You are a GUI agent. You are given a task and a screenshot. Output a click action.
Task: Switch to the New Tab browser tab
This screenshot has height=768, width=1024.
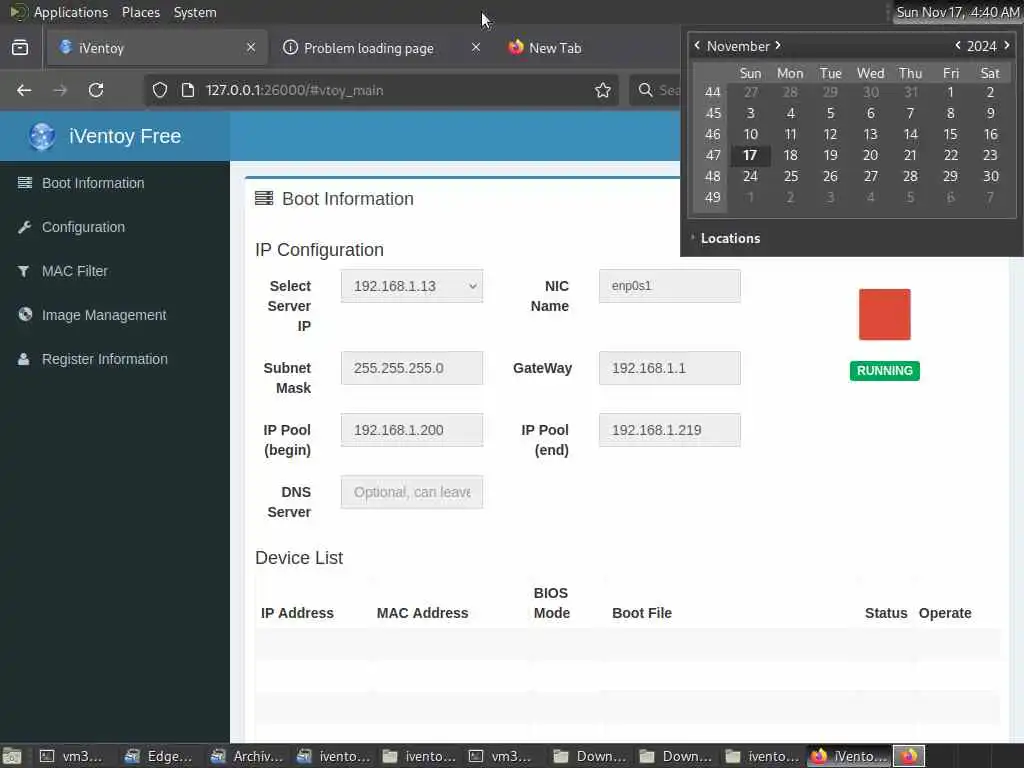pyautogui.click(x=555, y=48)
